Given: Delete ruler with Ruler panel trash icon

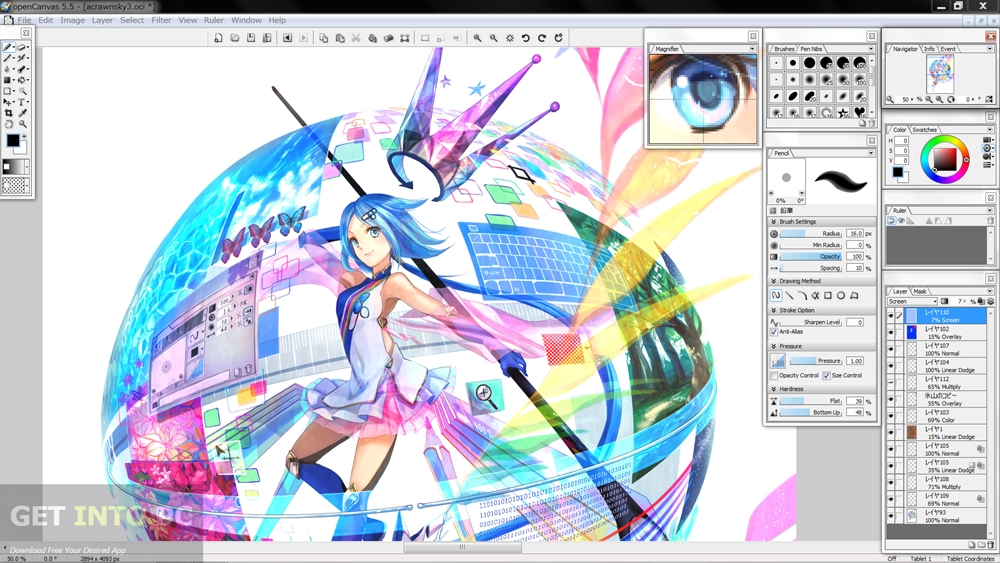Looking at the screenshot, I should coord(990,221).
